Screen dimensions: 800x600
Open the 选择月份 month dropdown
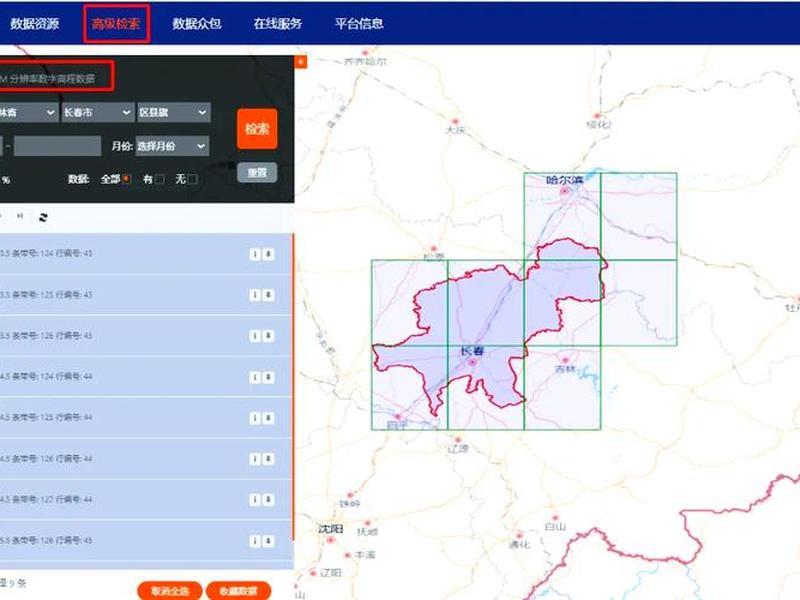pyautogui.click(x=172, y=146)
